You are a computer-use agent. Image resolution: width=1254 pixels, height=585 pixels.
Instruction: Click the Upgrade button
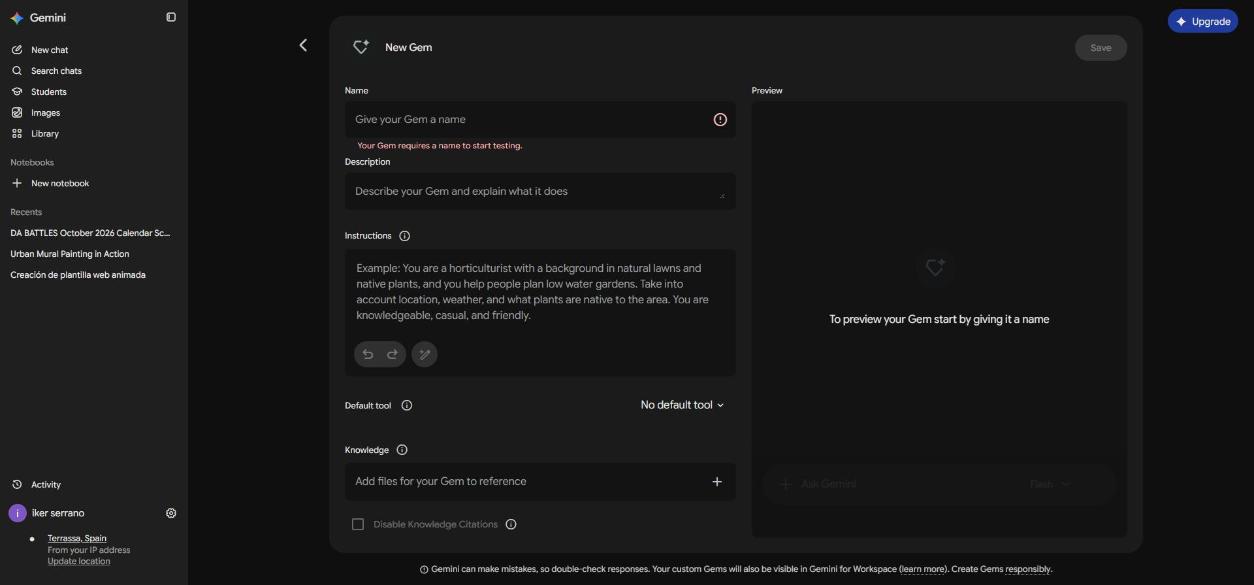pos(1203,21)
